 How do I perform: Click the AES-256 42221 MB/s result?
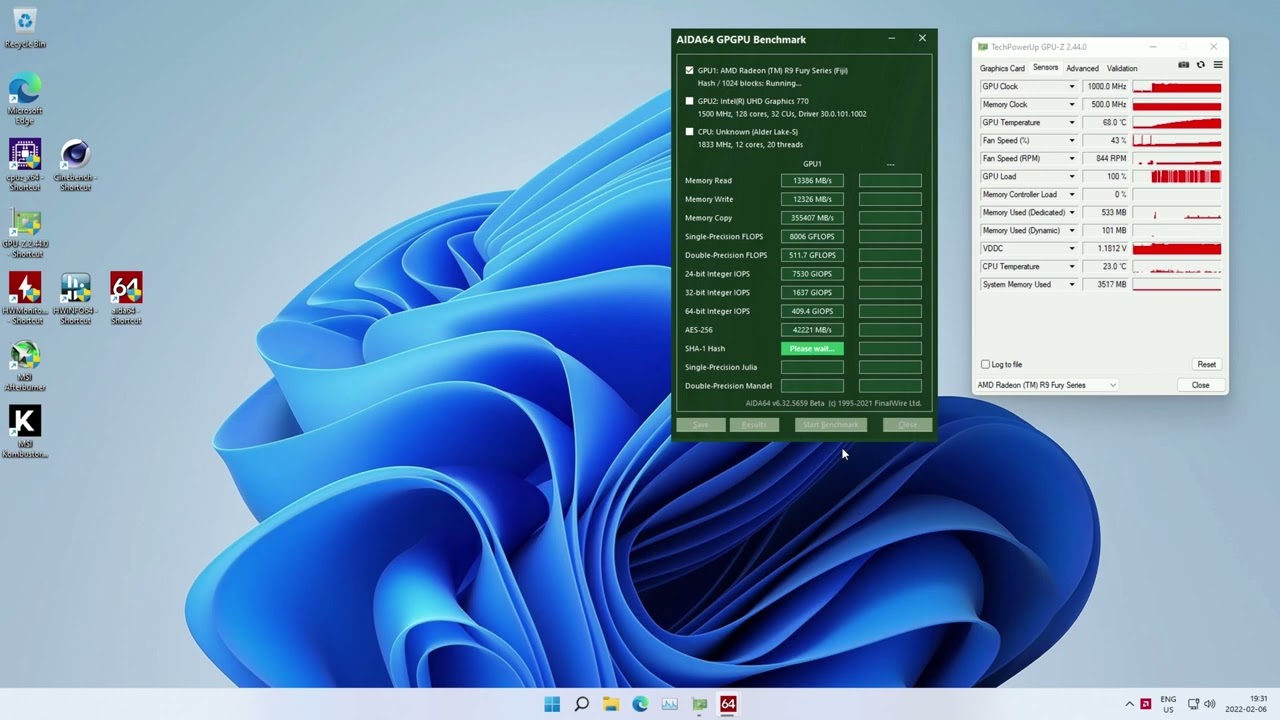pos(812,330)
